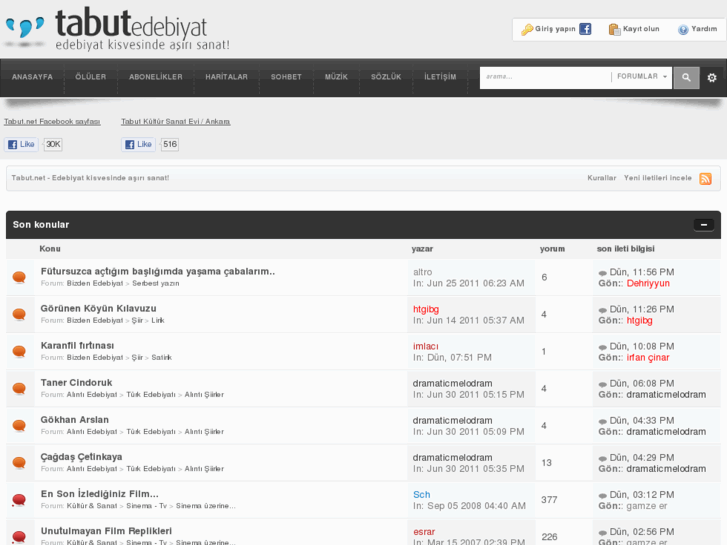The height and width of the screenshot is (545, 727).
Task: Go to last post at 06:08 PM
Action: pos(602,384)
